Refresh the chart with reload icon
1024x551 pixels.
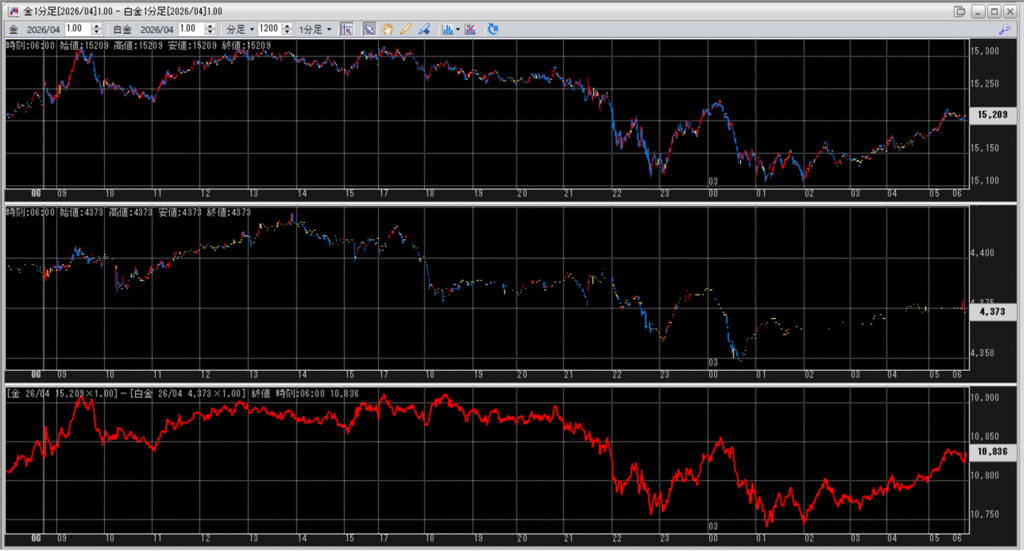tap(493, 29)
